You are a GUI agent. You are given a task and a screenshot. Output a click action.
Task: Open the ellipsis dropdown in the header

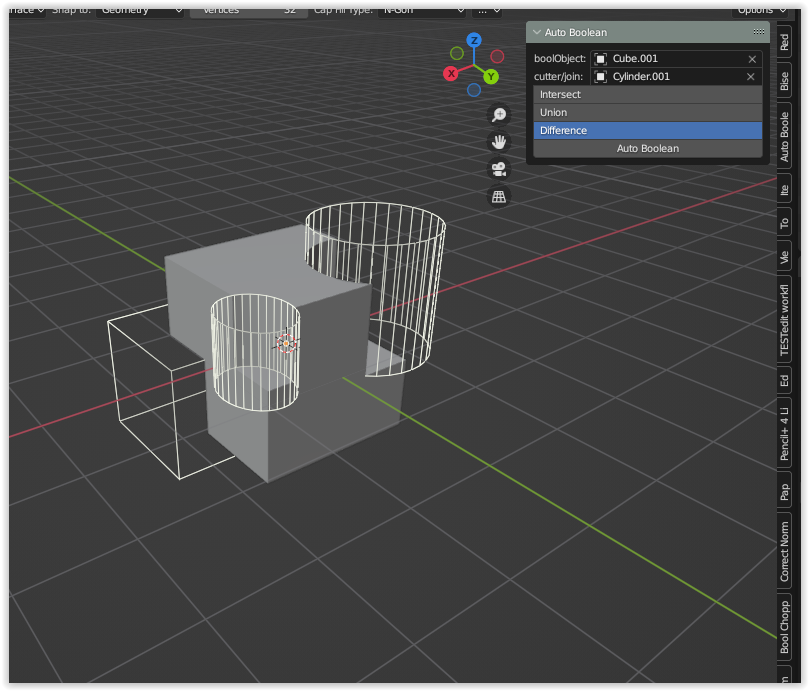(x=487, y=12)
